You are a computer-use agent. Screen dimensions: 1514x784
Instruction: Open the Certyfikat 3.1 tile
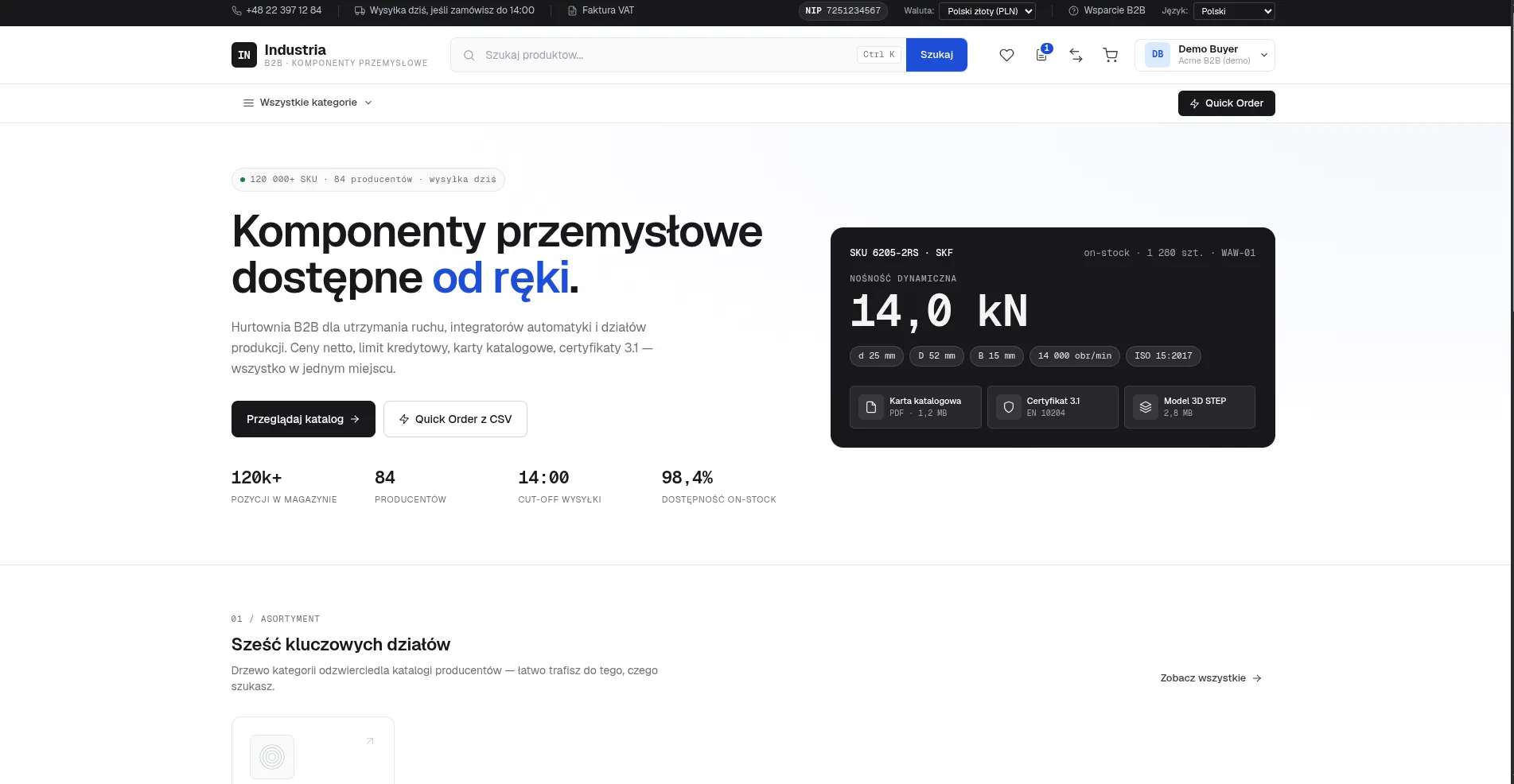(x=1053, y=407)
